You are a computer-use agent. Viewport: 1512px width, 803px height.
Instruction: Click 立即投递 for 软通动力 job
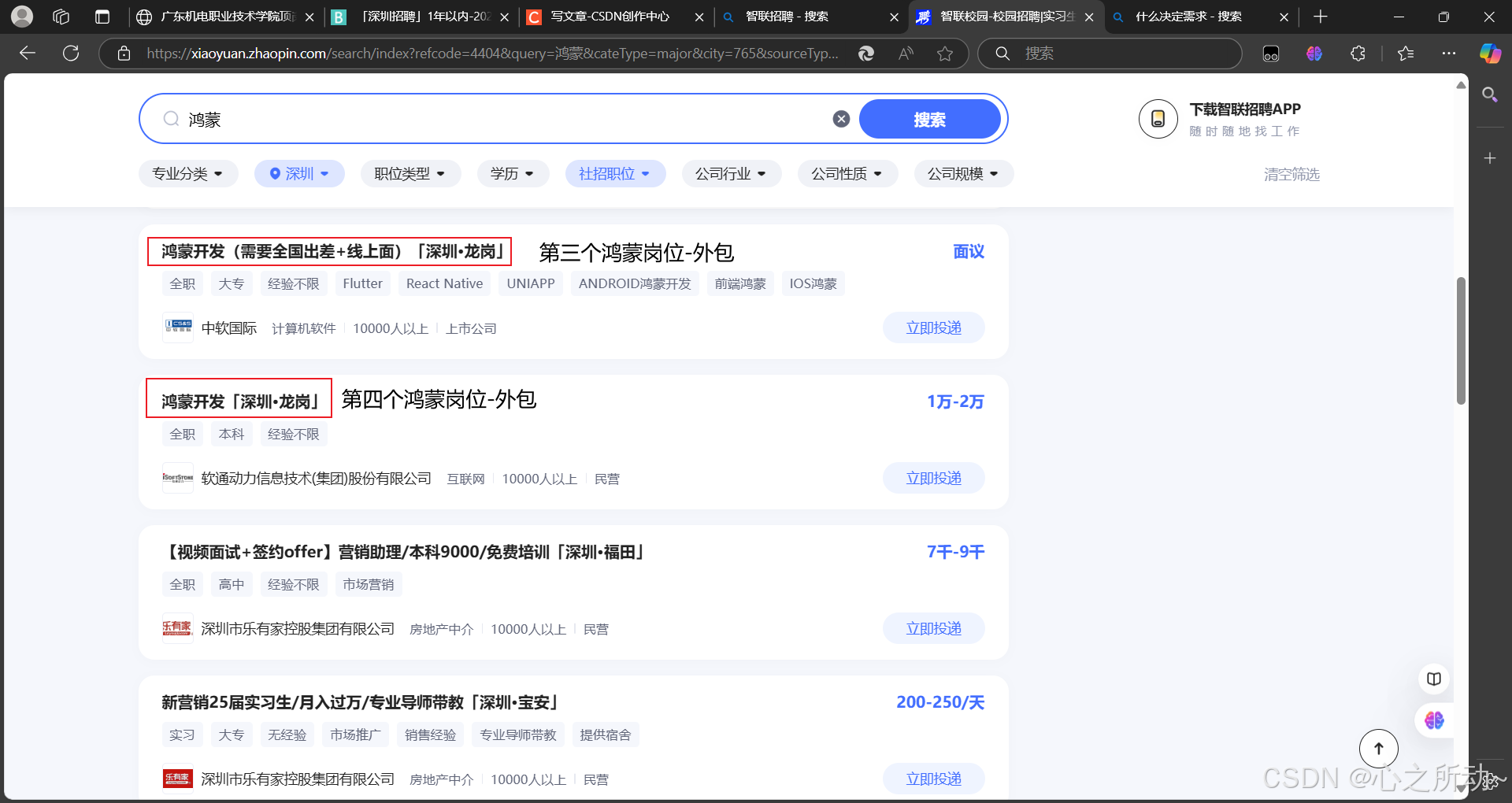pyautogui.click(x=934, y=478)
